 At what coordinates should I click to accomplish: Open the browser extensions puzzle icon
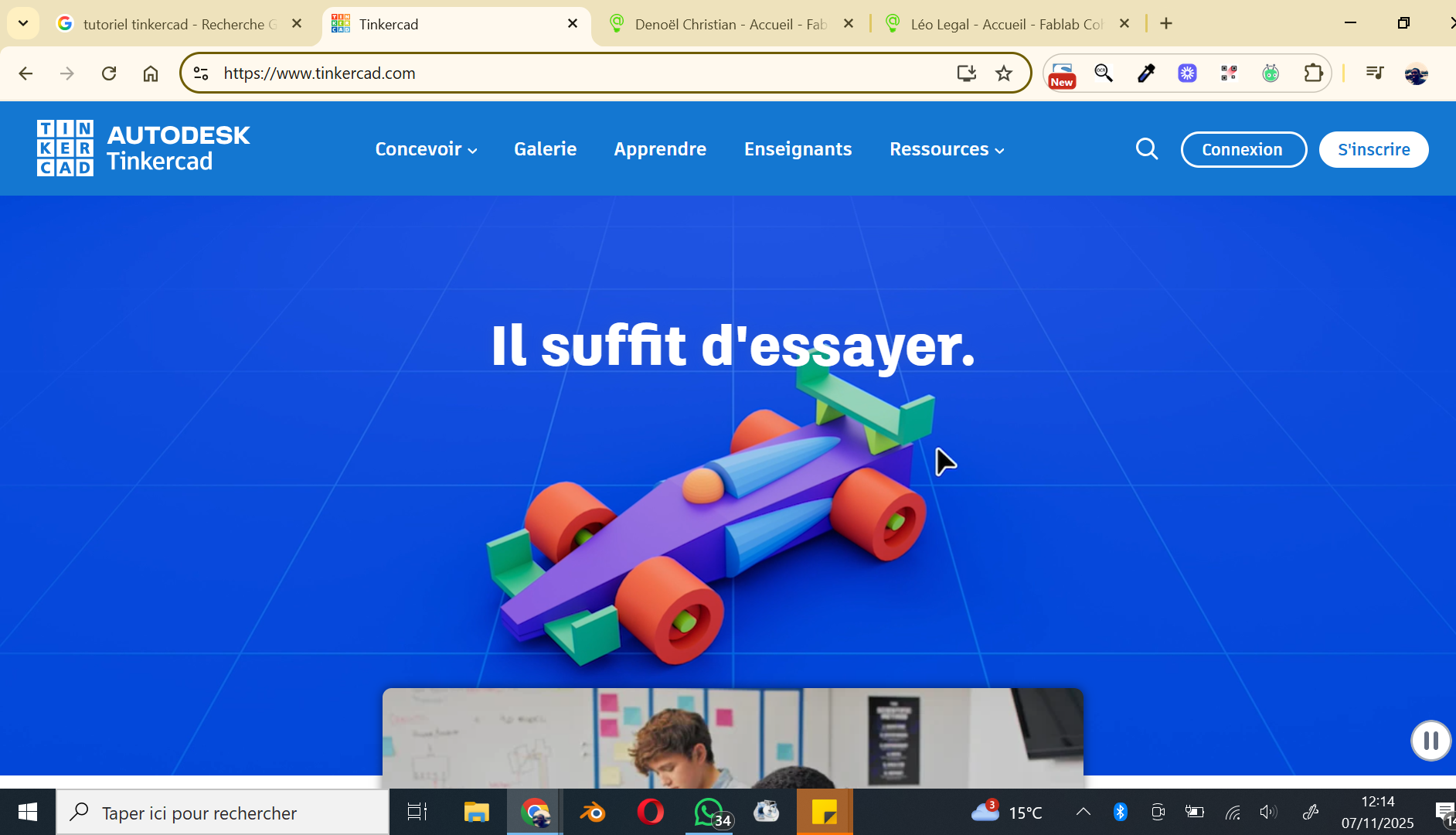tap(1313, 73)
